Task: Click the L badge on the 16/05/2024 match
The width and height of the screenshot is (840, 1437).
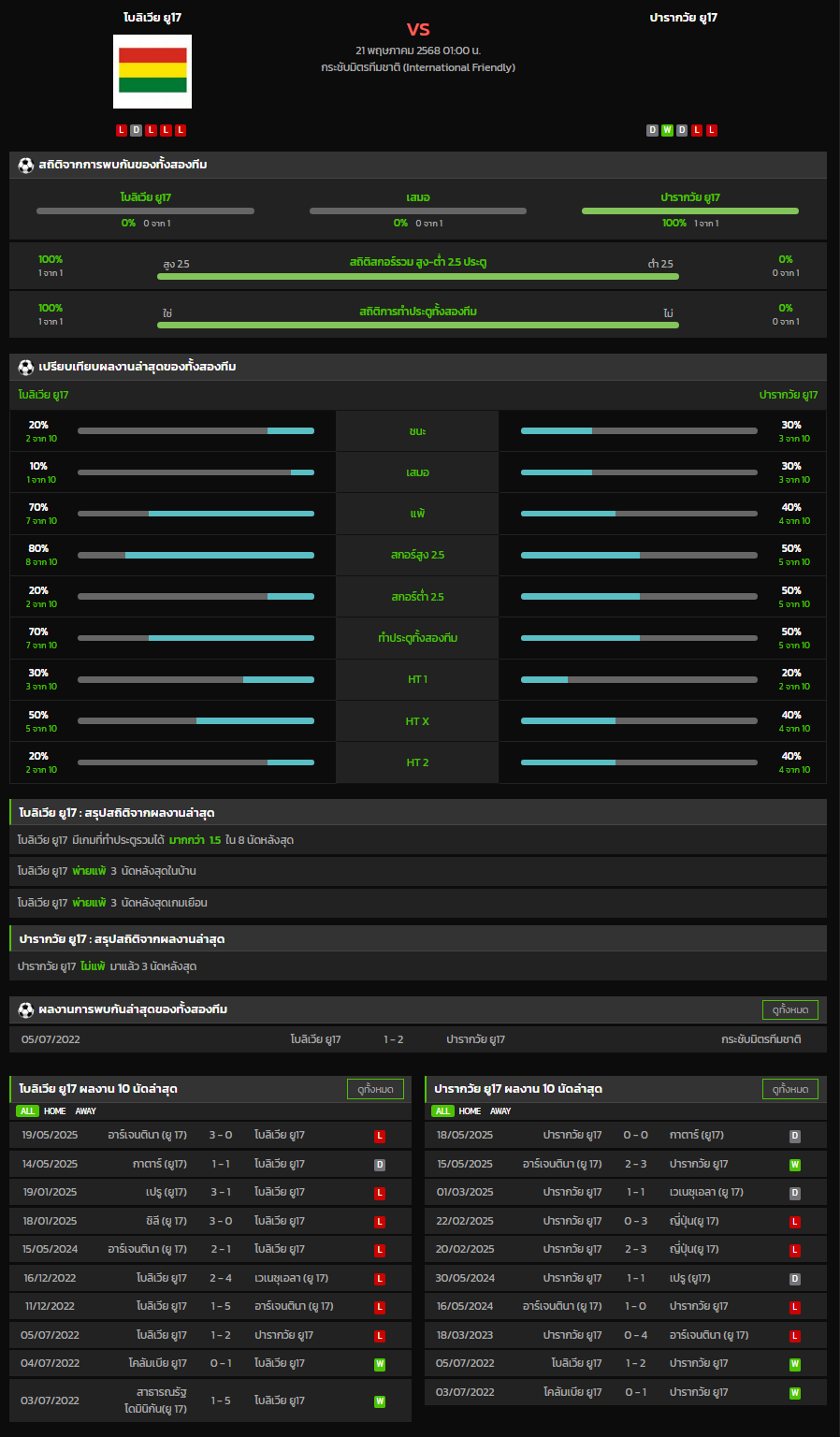Action: [795, 1307]
